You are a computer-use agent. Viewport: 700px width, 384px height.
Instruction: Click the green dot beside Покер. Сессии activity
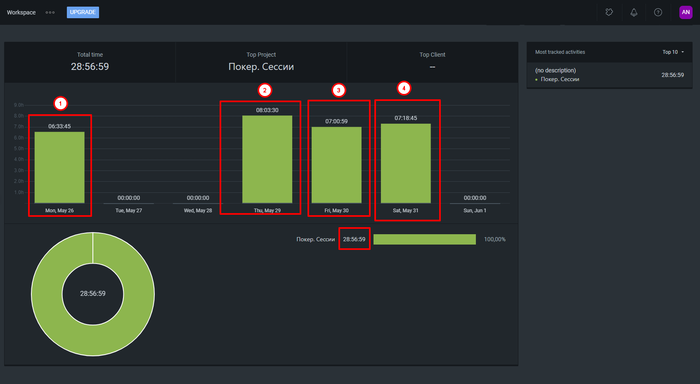[537, 80]
